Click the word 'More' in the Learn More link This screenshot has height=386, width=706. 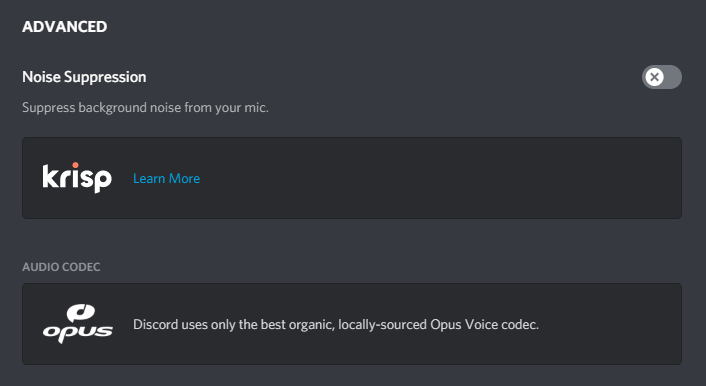(x=185, y=178)
